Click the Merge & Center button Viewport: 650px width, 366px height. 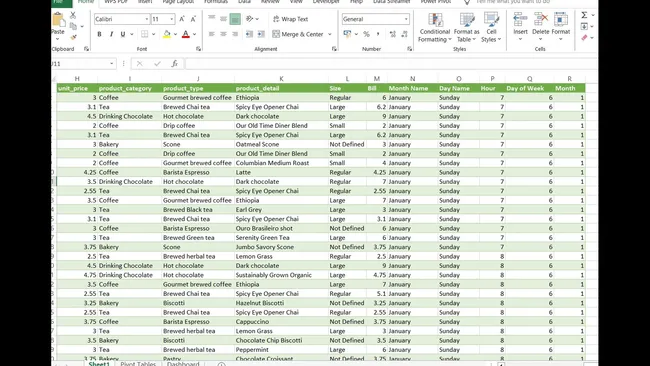(x=298, y=34)
